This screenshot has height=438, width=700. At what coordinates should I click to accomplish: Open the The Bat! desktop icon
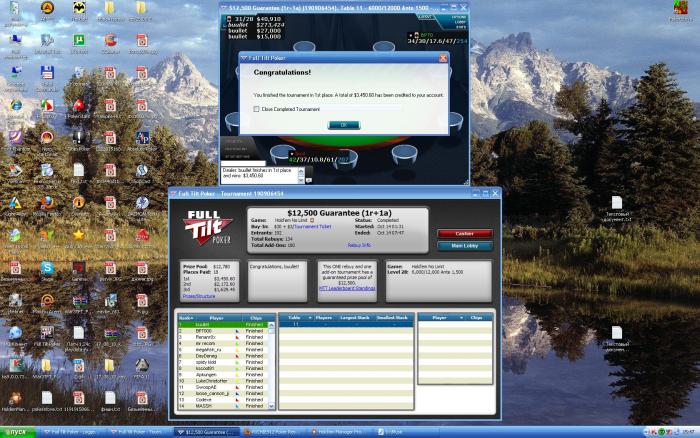(79, 8)
